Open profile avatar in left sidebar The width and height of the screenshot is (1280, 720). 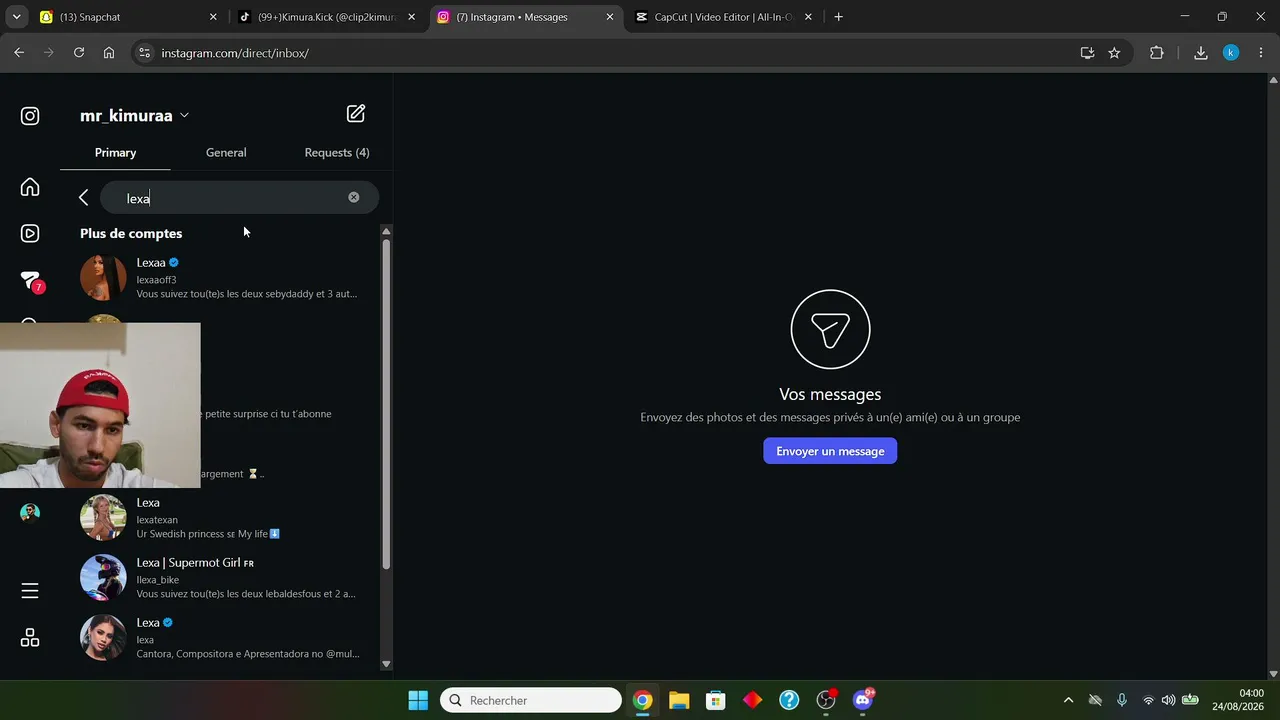pyautogui.click(x=30, y=513)
